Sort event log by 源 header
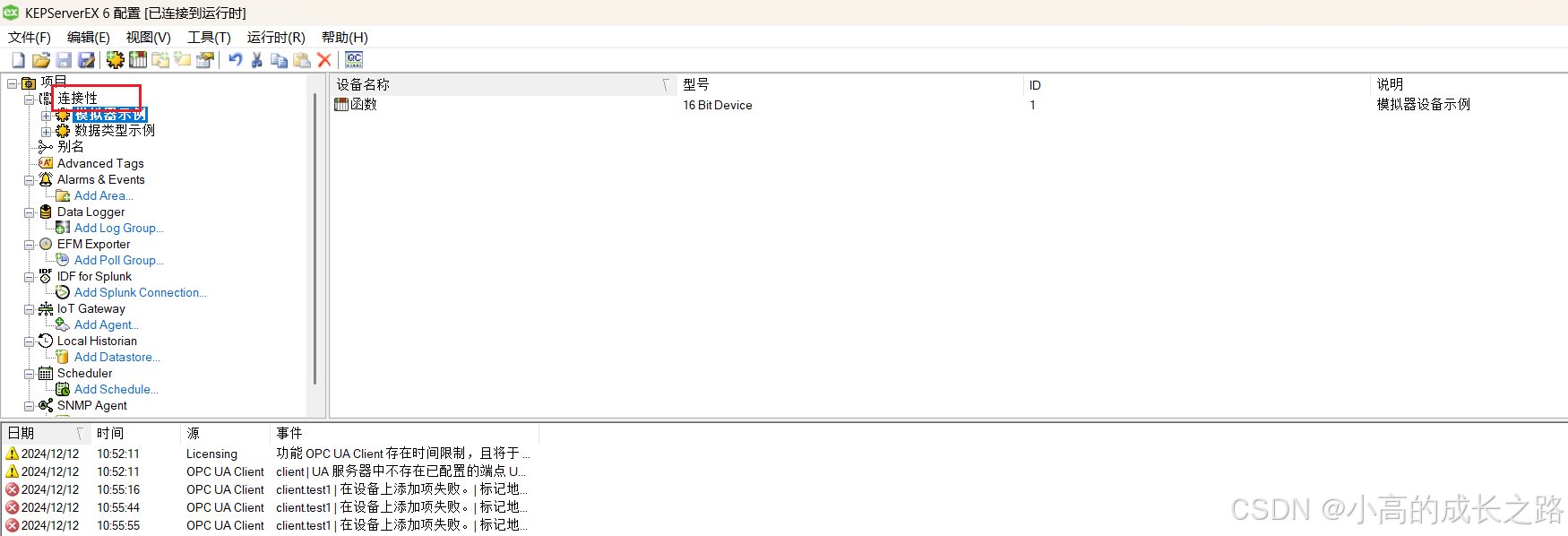Image resolution: width=1568 pixels, height=536 pixels. tap(225, 433)
